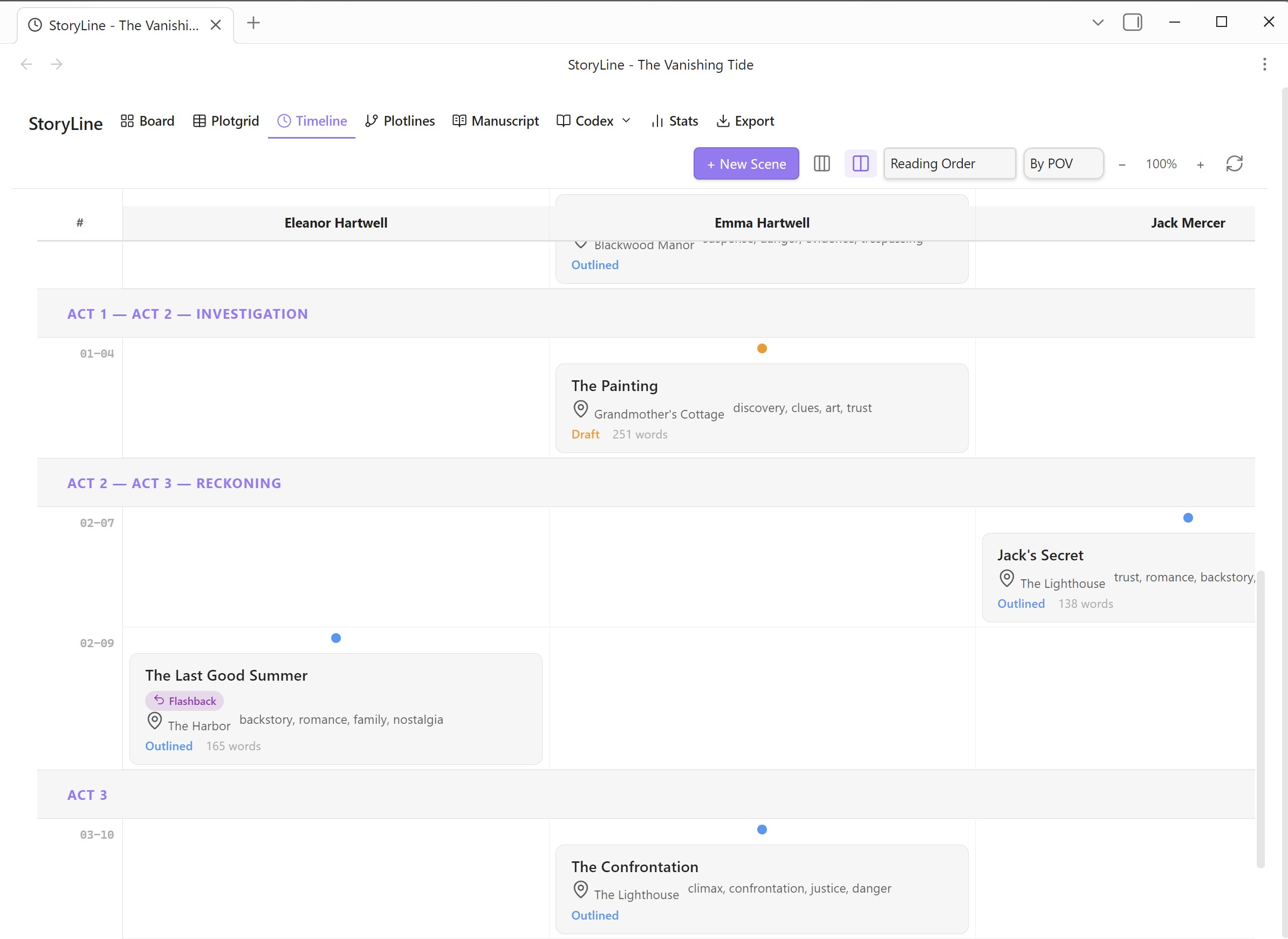Viewport: 1288px width, 939px height.
Task: Click the Act 3 Reckoning section header
Action: (x=646, y=483)
